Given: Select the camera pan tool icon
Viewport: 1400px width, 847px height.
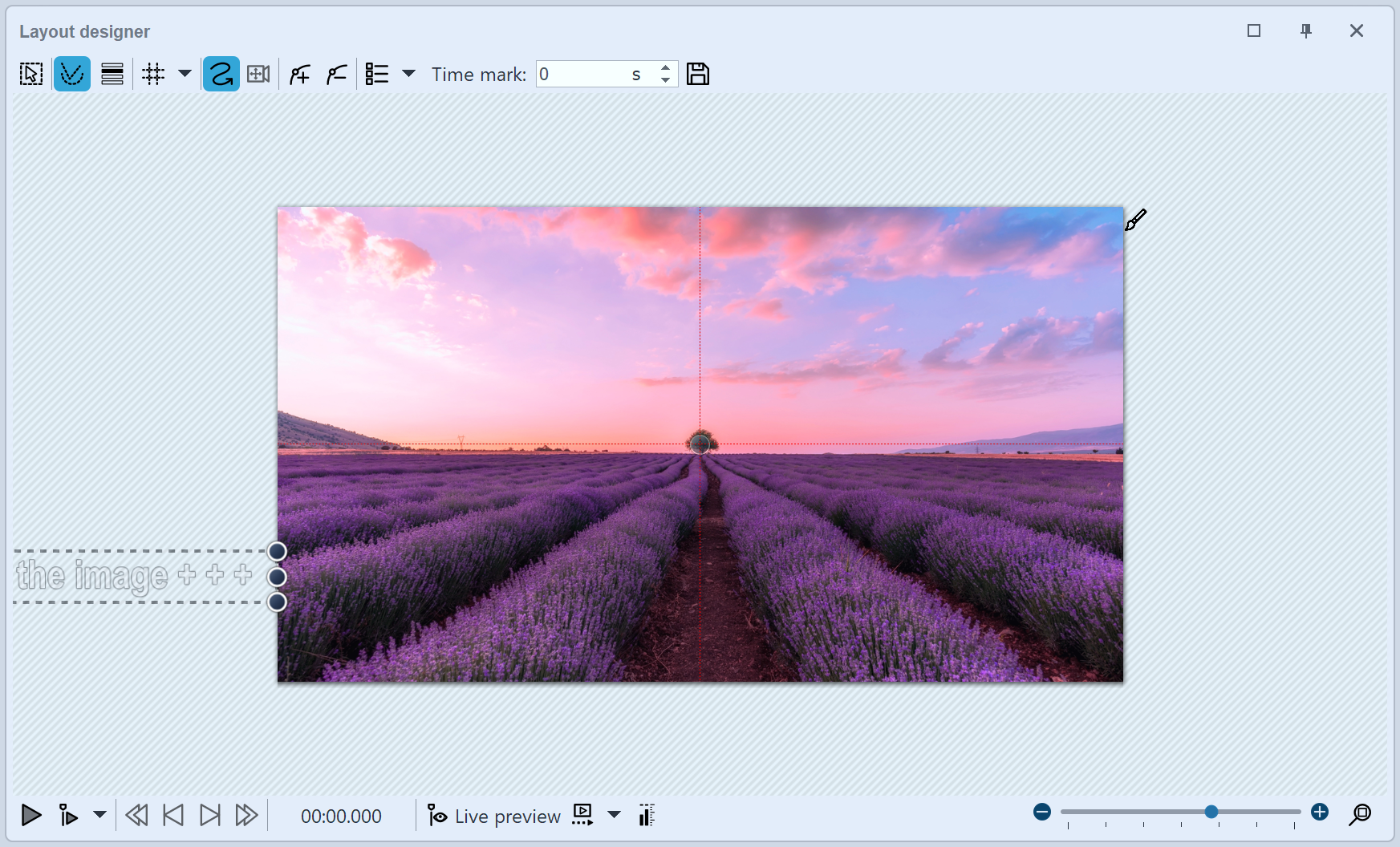Looking at the screenshot, I should click(x=258, y=75).
